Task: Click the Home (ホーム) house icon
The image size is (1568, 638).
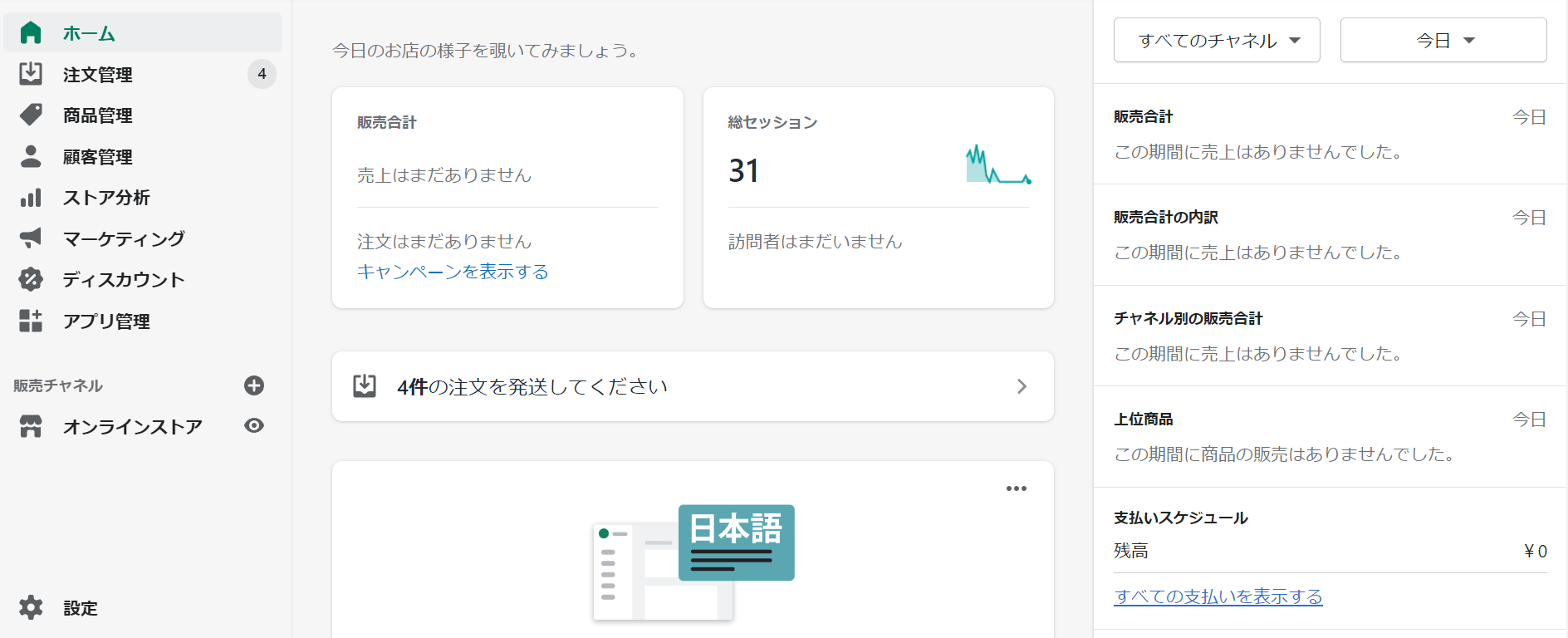Action: pos(31,33)
